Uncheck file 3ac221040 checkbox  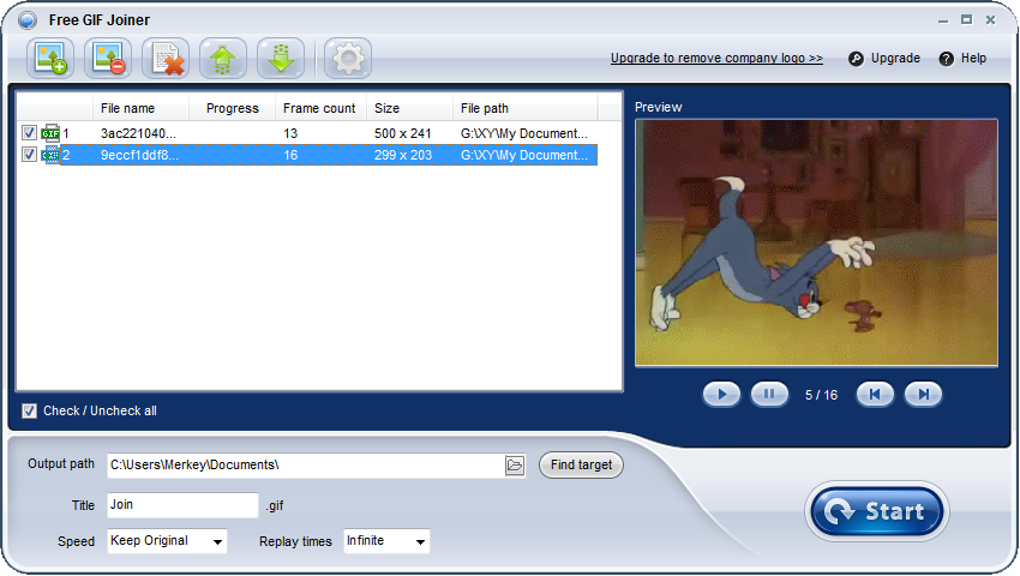tap(29, 133)
